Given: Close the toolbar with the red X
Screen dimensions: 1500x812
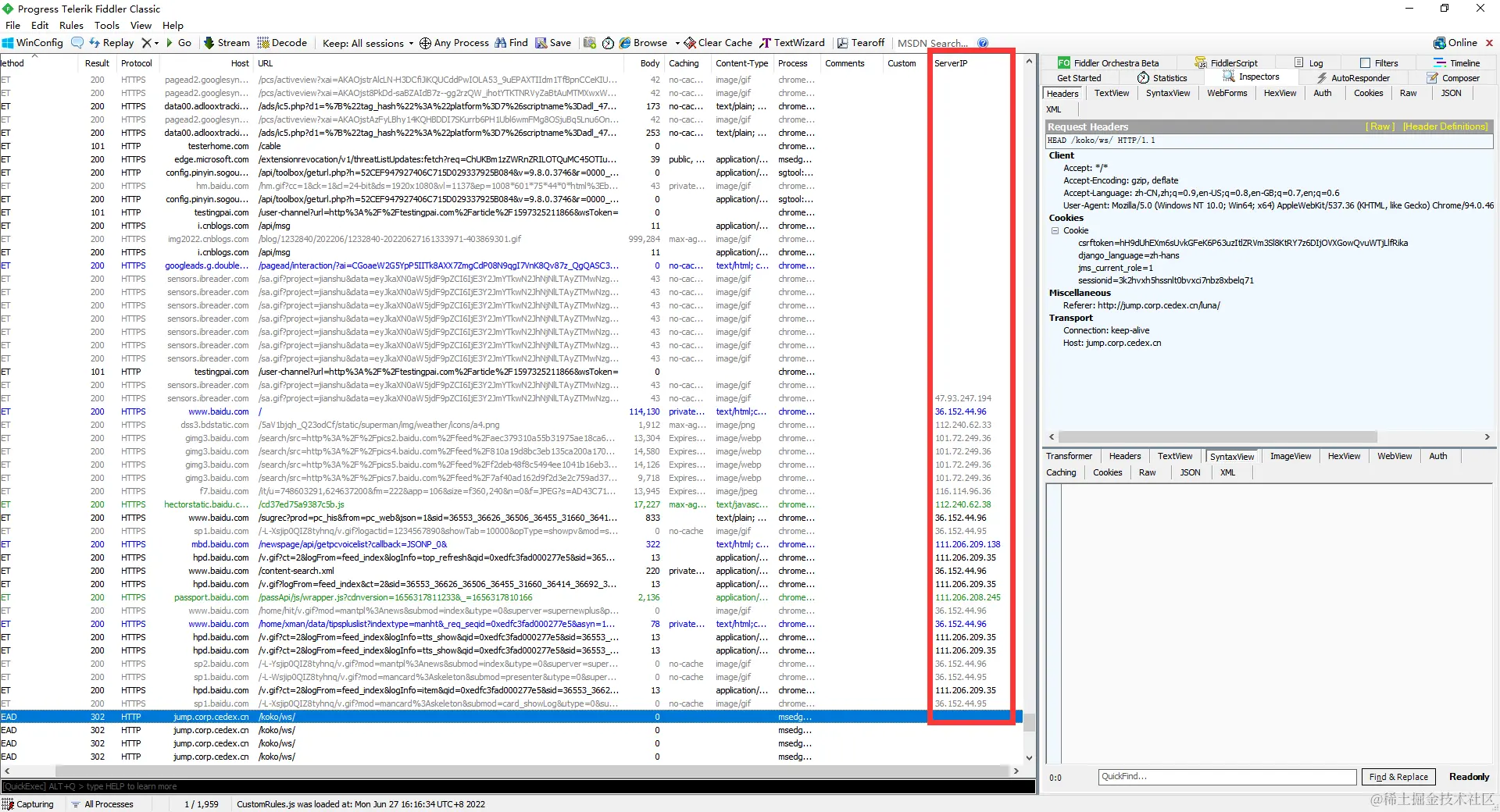Looking at the screenshot, I should 1489,43.
